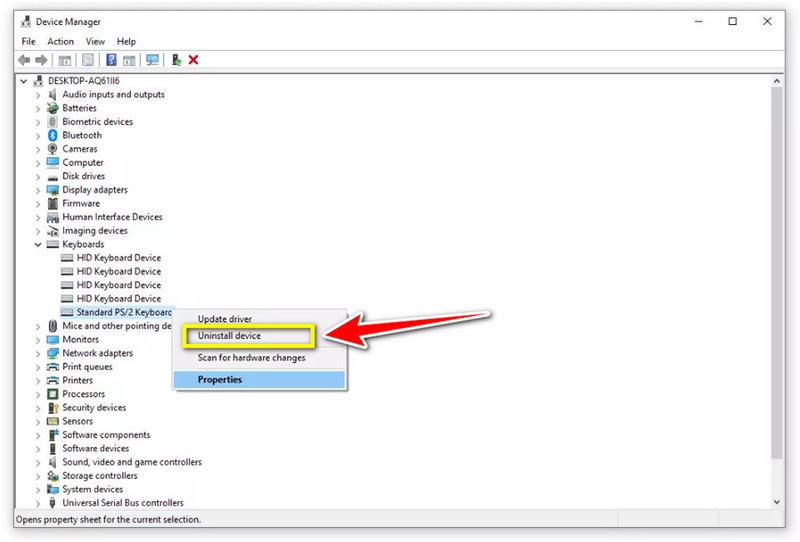
Task: Click the Monitors category icon
Action: point(53,340)
